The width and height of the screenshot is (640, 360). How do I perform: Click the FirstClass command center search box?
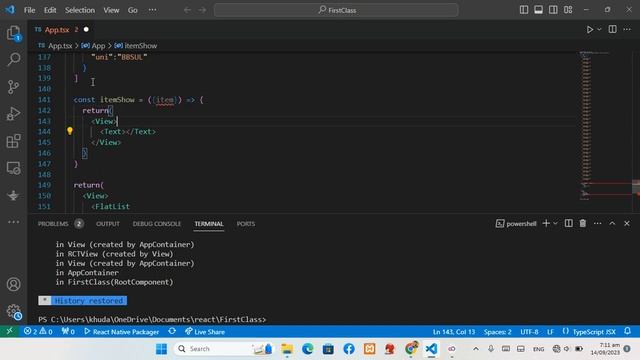(336, 10)
